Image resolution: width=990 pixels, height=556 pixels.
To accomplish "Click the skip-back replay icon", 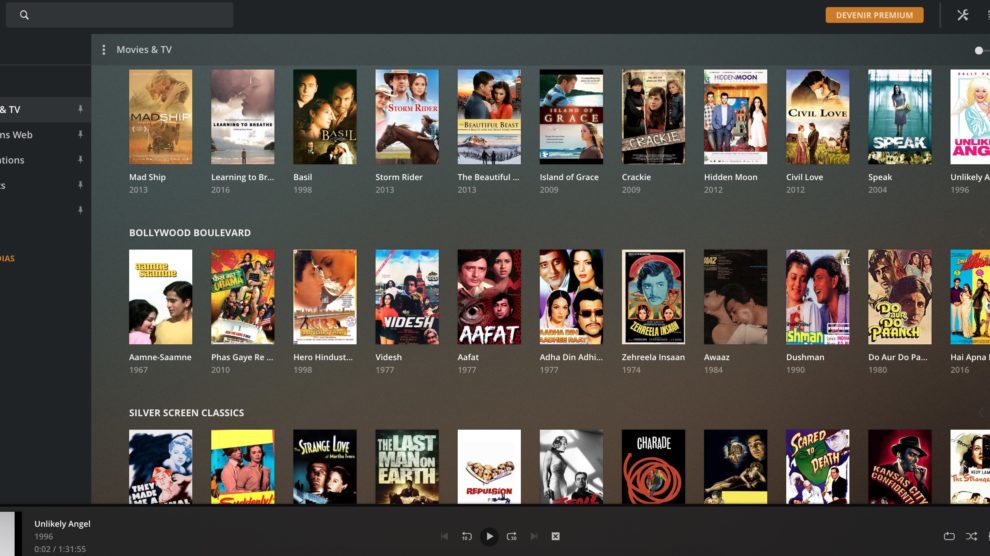I will coord(467,536).
